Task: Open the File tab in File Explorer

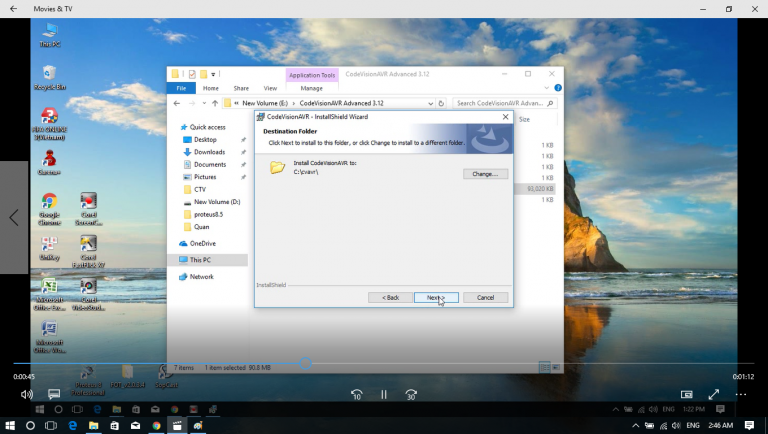Action: [x=181, y=88]
